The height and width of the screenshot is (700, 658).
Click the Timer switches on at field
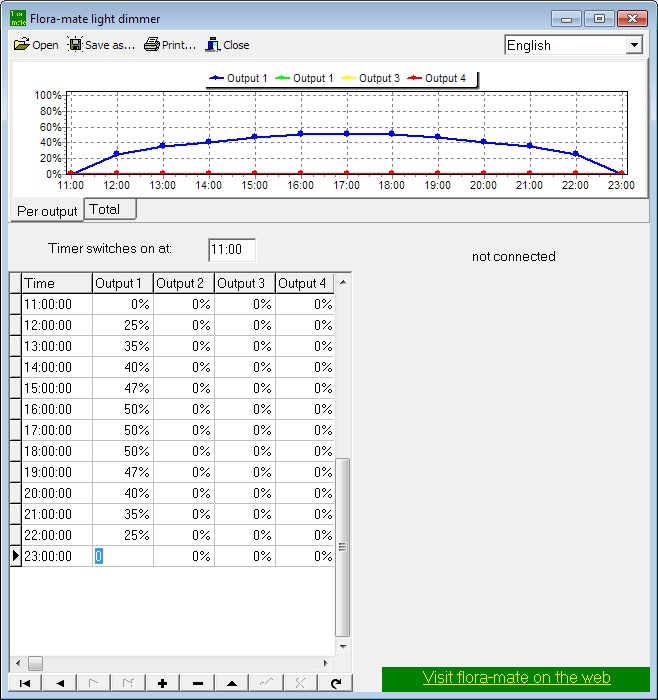pos(232,249)
